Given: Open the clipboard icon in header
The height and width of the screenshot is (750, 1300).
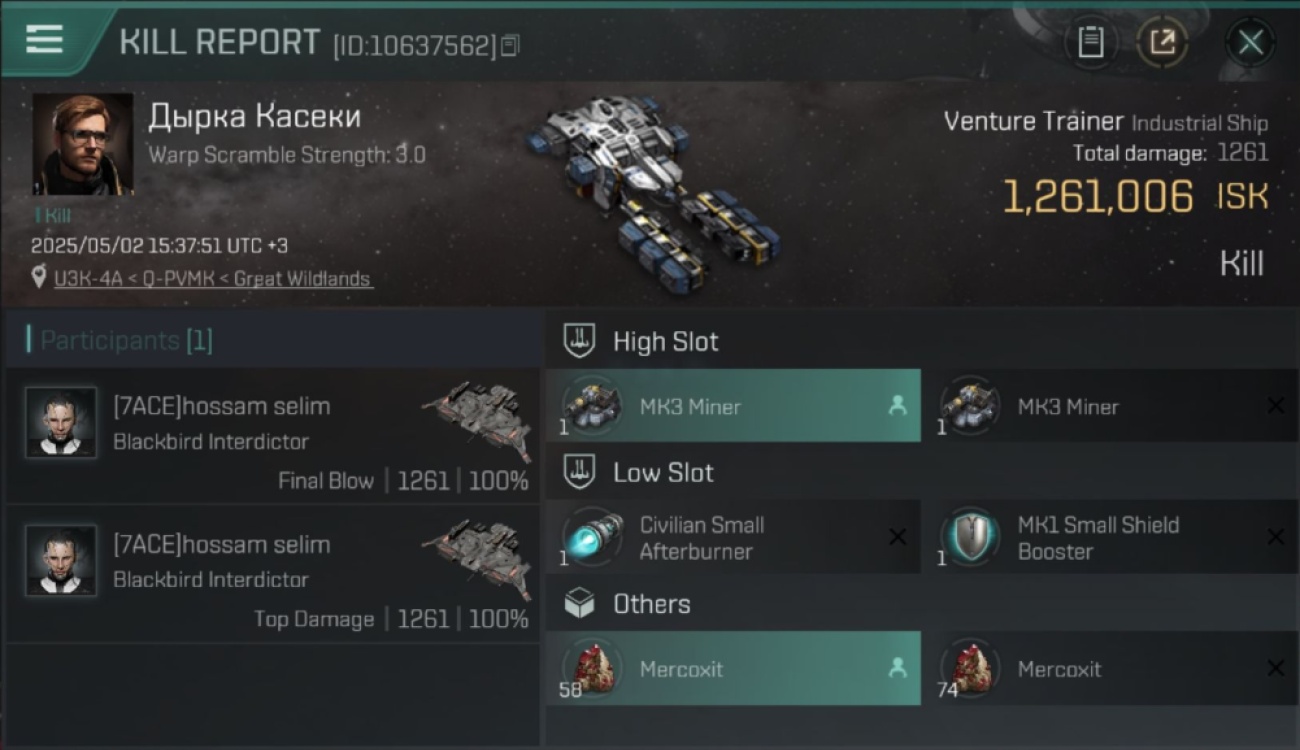Looking at the screenshot, I should (1090, 42).
